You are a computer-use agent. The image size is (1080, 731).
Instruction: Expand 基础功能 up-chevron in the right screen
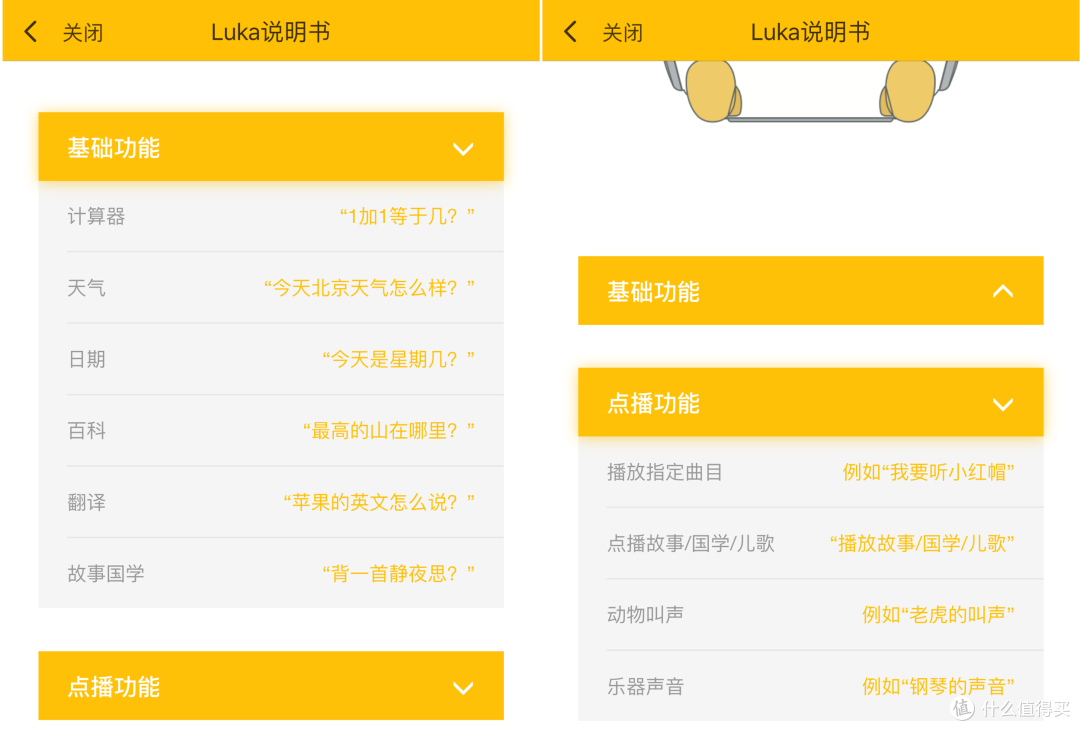tap(1003, 291)
